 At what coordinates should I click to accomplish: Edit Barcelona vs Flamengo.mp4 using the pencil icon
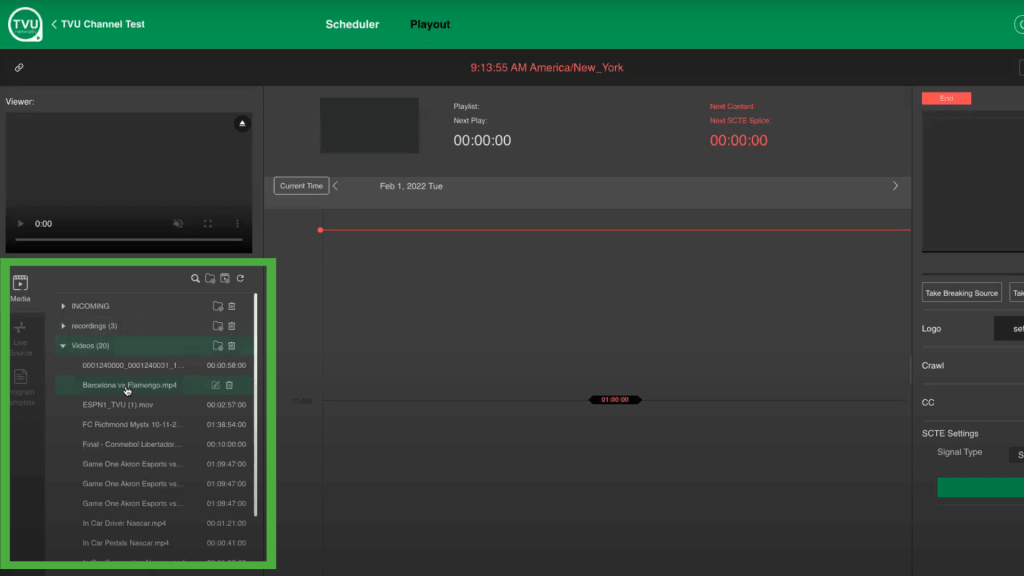point(215,385)
